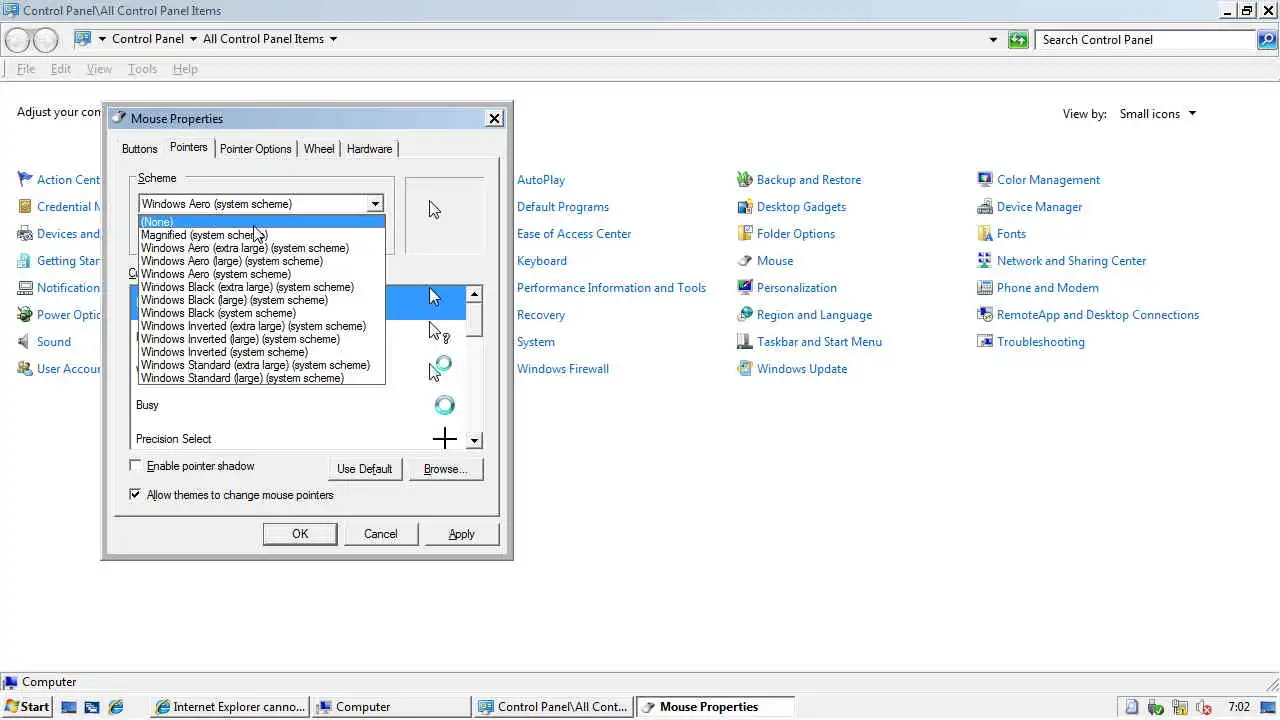
Task: Choose (None) in the scheme list
Action: (x=261, y=222)
